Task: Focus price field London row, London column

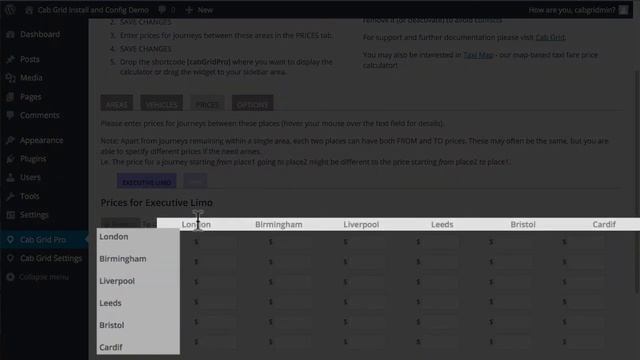Action: 218,242
